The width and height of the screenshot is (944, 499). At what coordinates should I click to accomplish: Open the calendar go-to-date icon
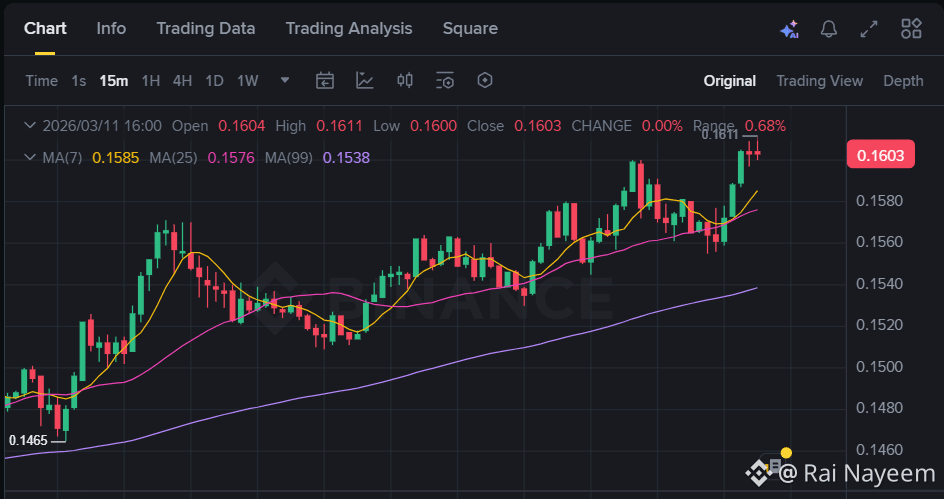(x=325, y=80)
